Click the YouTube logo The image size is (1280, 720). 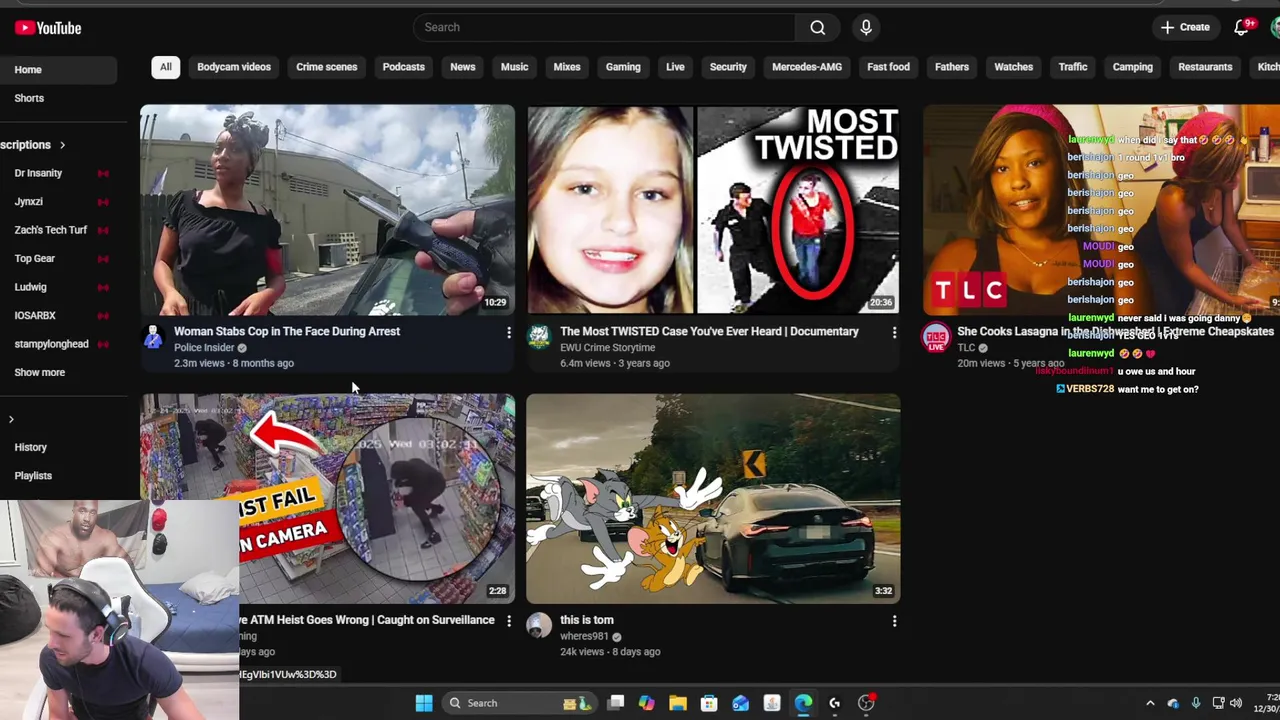[48, 28]
